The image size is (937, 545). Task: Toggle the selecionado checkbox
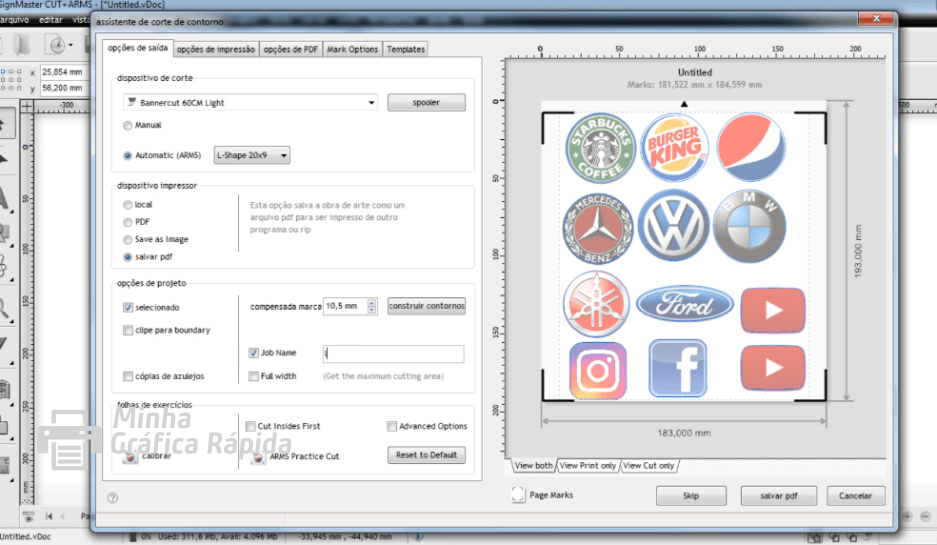pyautogui.click(x=128, y=308)
